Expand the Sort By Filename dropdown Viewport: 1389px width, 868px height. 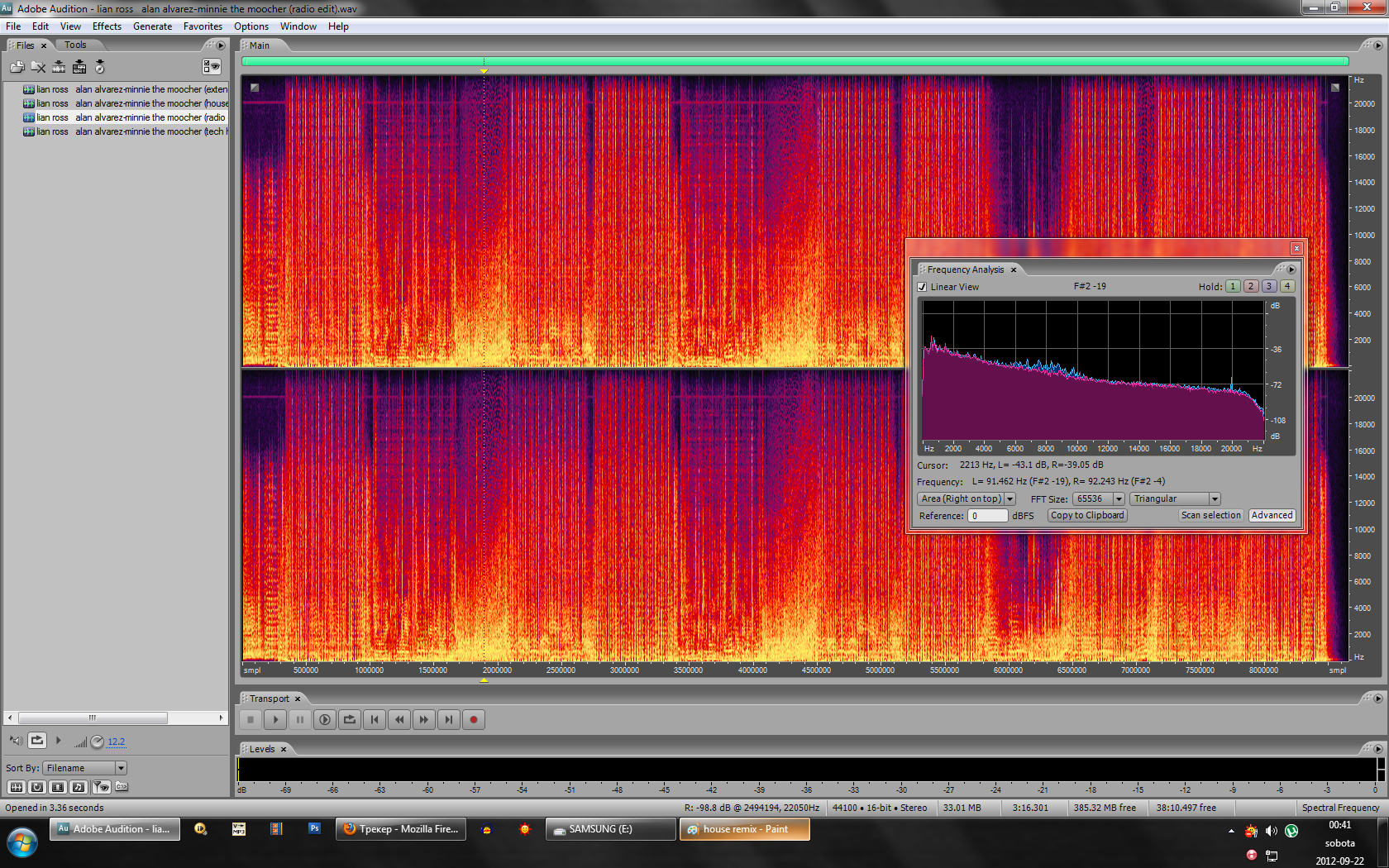[x=121, y=768]
